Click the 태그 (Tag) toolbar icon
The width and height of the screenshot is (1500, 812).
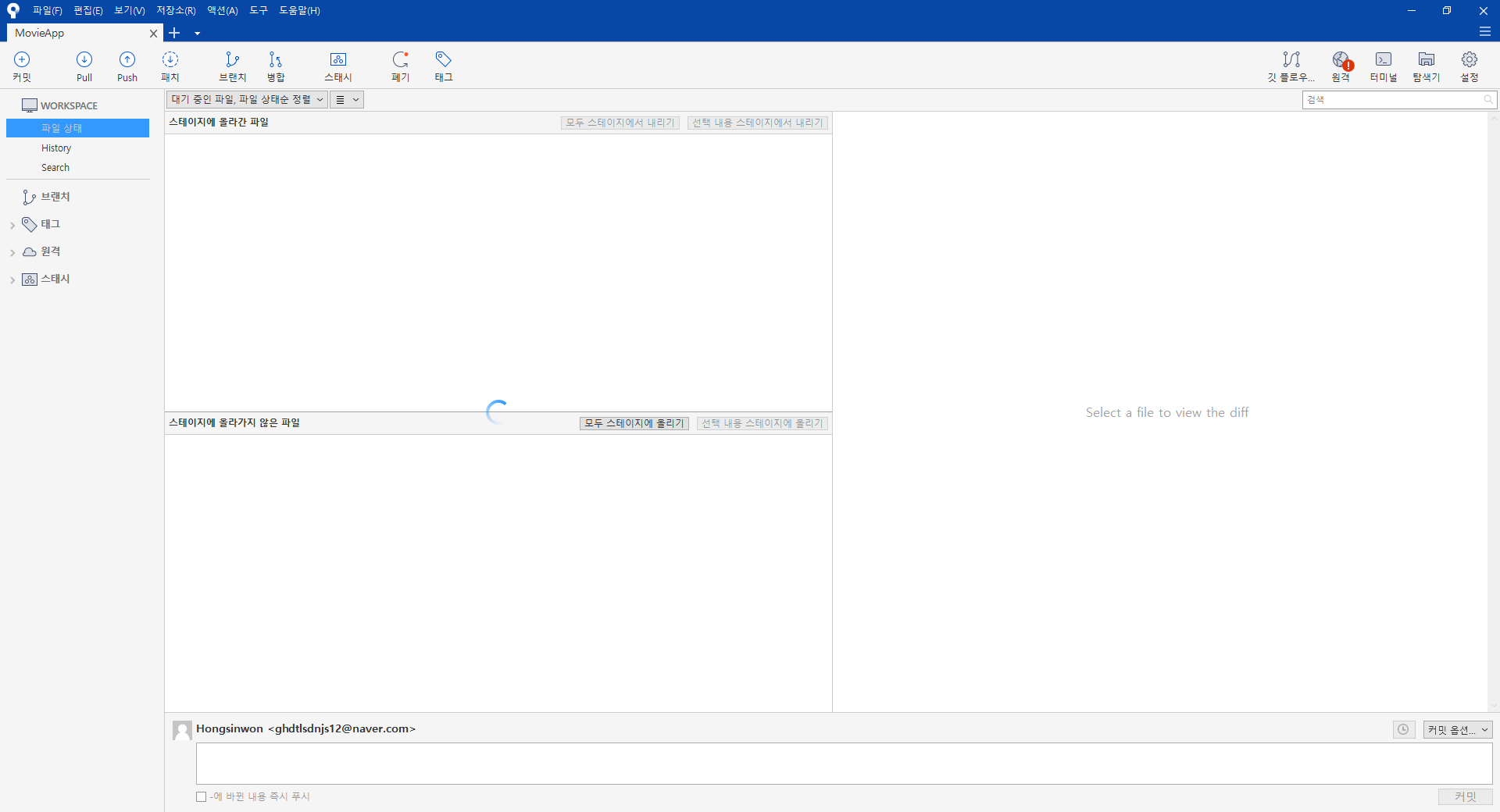[444, 66]
